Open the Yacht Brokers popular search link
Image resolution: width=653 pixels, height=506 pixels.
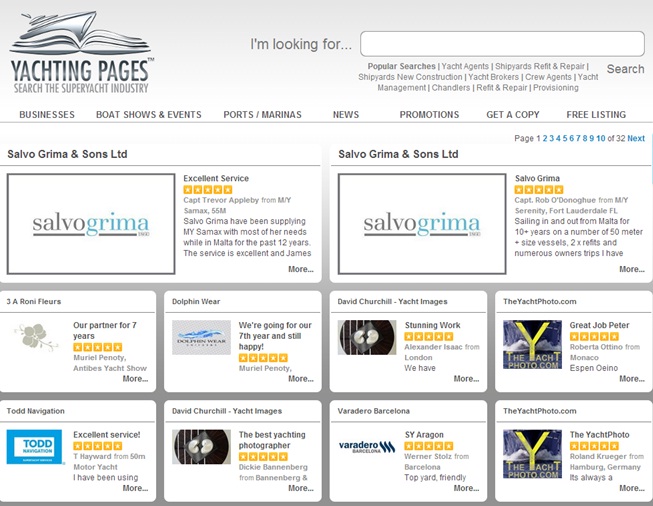pos(494,76)
